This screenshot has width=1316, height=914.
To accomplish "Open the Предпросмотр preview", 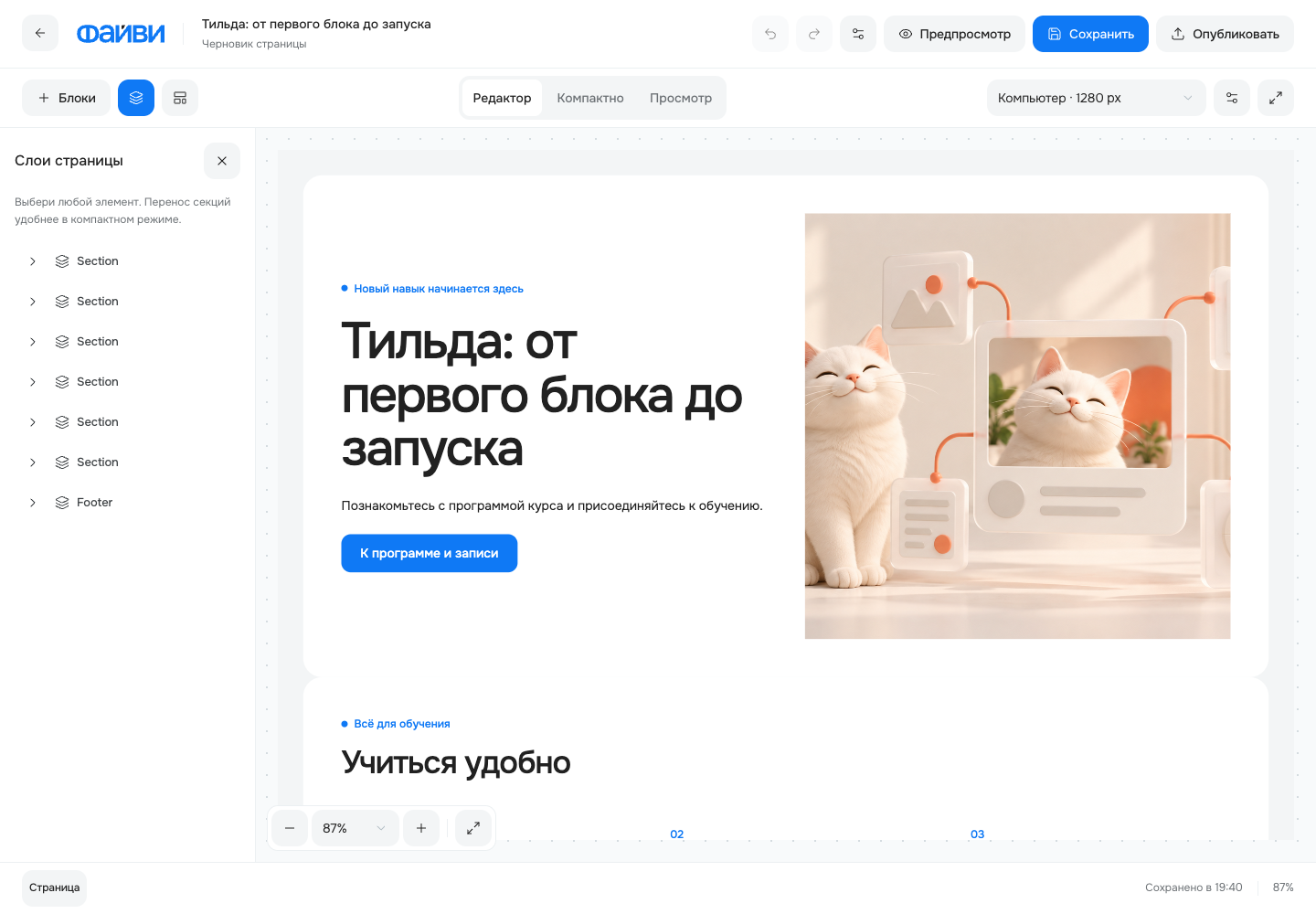I will [x=954, y=34].
